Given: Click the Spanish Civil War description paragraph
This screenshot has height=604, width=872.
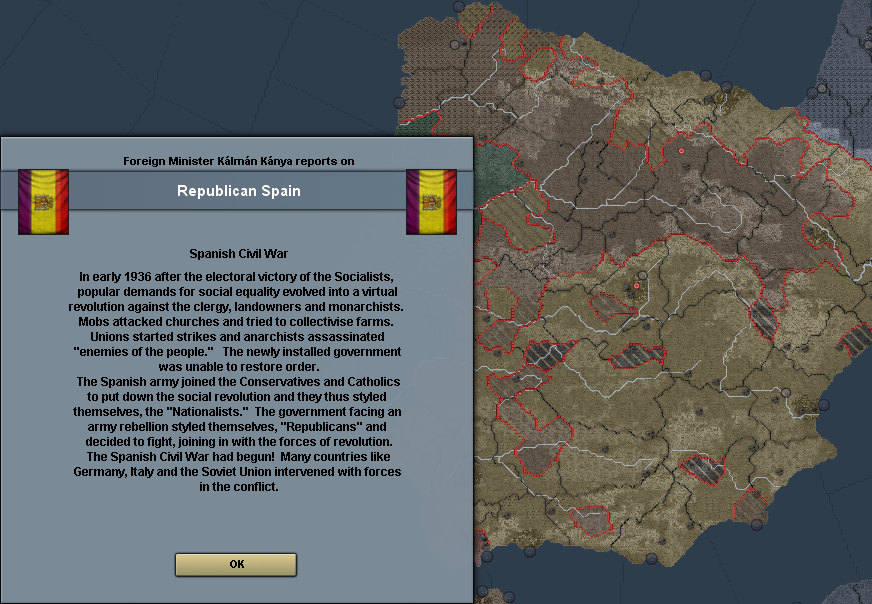Looking at the screenshot, I should point(238,380).
